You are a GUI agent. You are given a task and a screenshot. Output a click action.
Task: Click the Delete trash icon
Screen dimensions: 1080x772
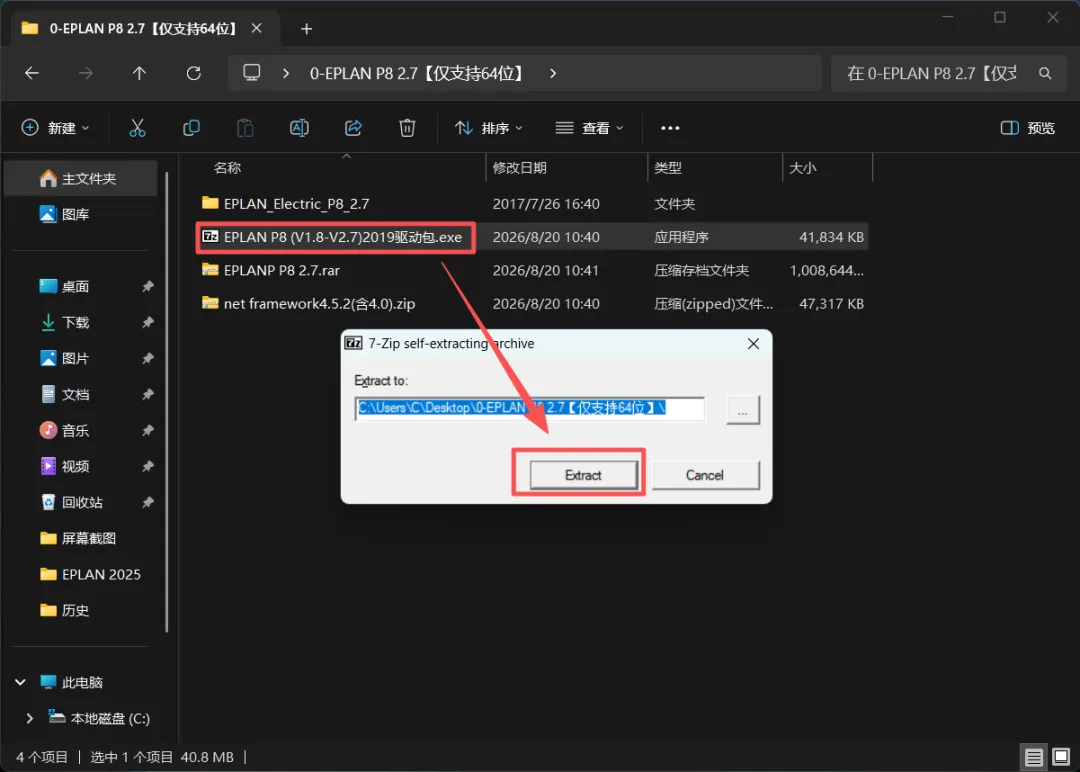pyautogui.click(x=407, y=128)
